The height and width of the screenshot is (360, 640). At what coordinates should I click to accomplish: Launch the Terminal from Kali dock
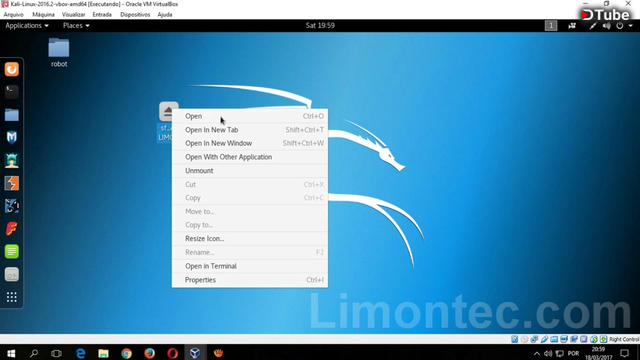pyautogui.click(x=12, y=92)
